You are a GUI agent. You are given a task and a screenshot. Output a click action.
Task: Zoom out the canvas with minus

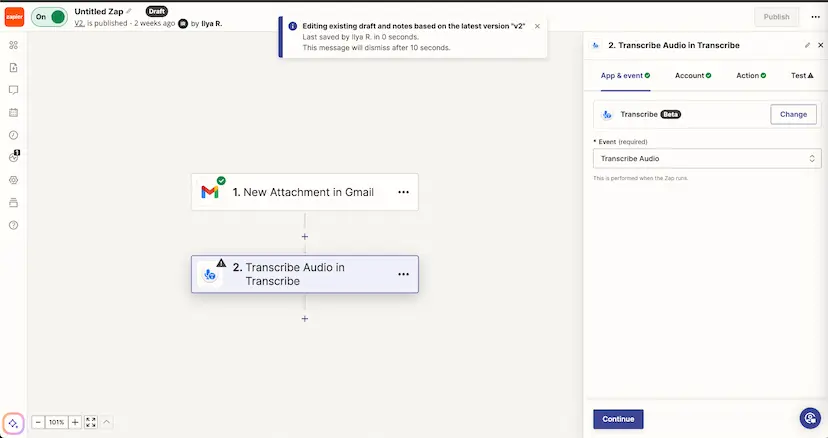(38, 422)
